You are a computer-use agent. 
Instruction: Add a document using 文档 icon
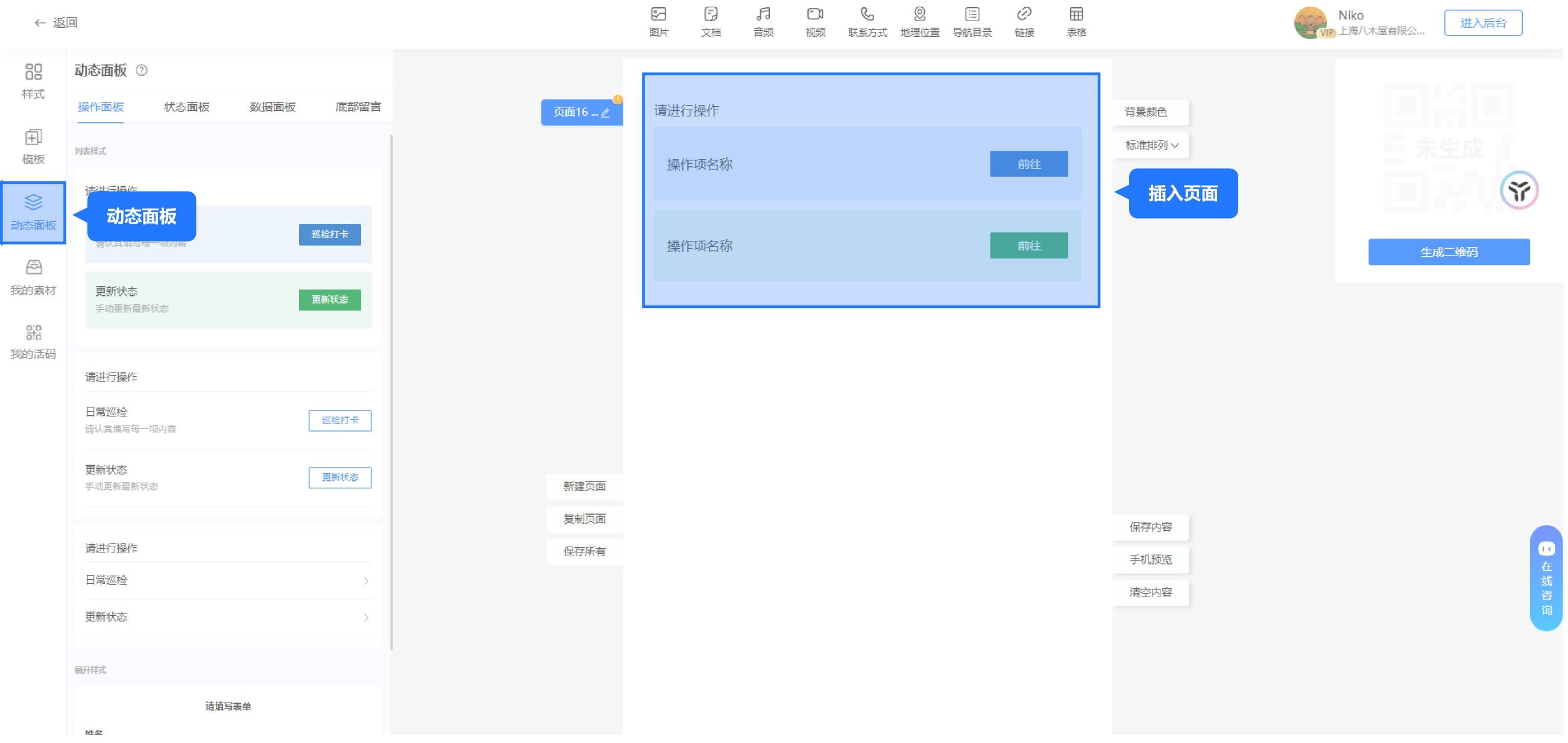point(711,22)
